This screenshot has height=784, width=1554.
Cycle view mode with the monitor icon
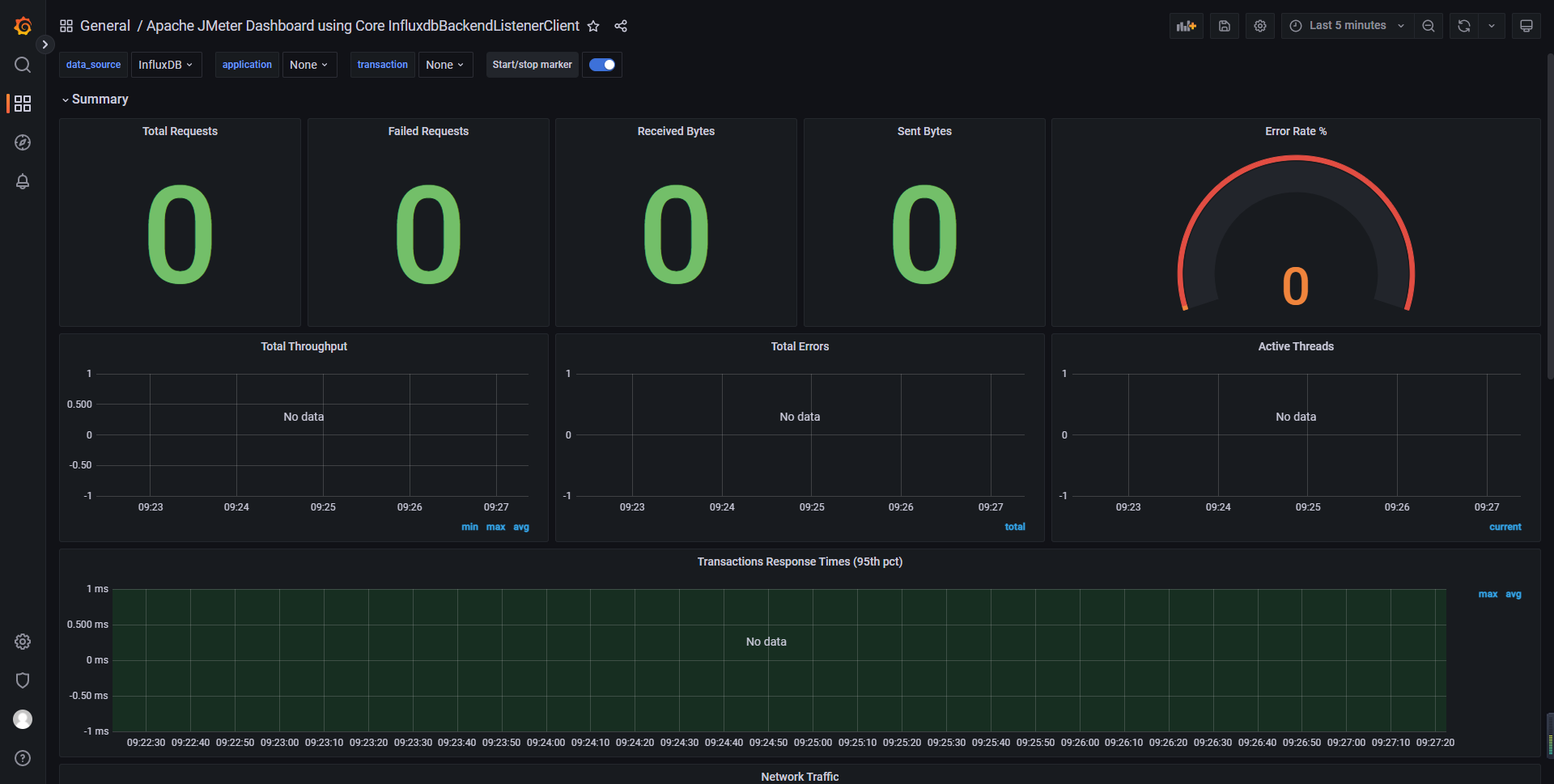[x=1526, y=26]
